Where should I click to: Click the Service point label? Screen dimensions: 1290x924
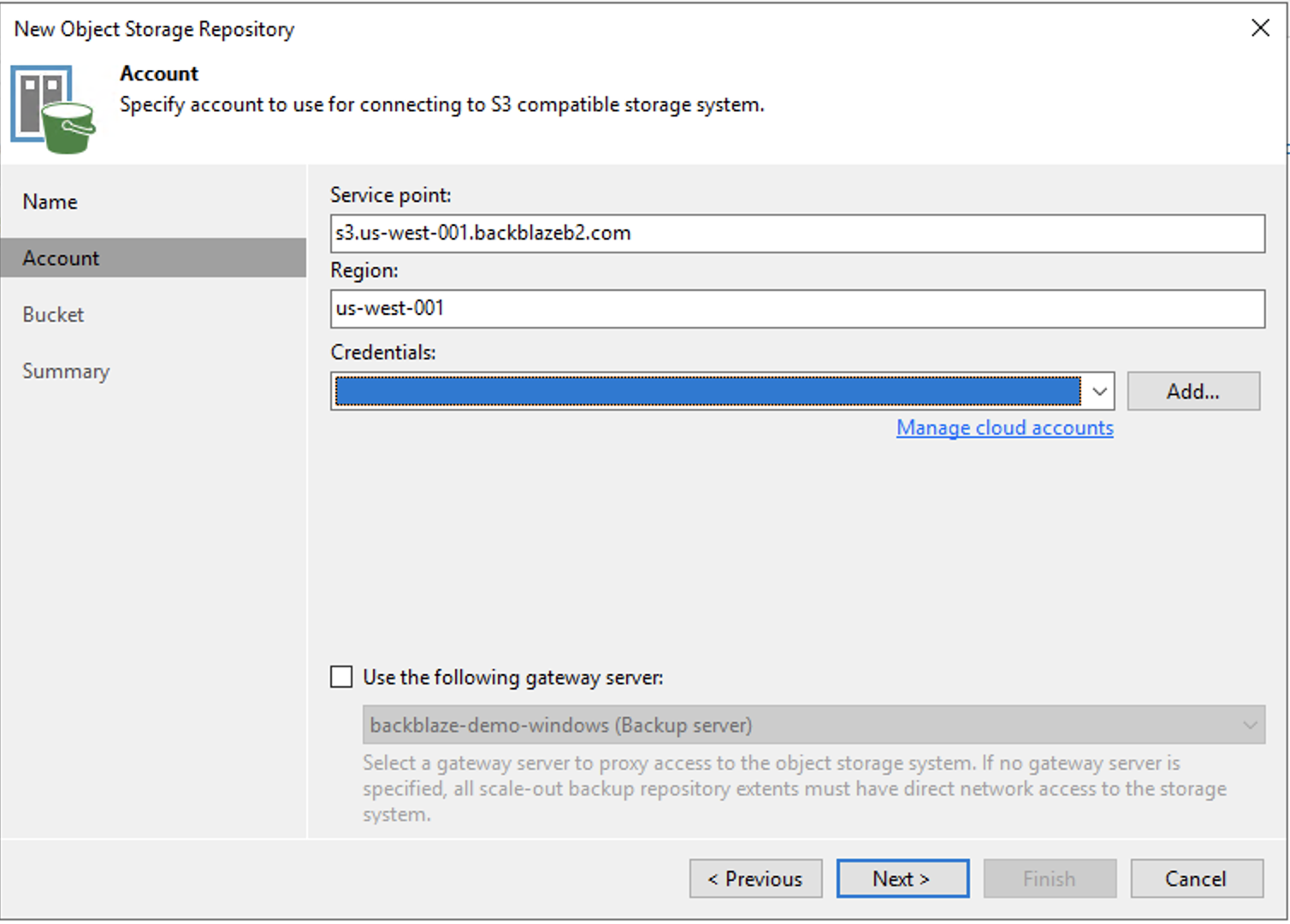pyautogui.click(x=390, y=195)
